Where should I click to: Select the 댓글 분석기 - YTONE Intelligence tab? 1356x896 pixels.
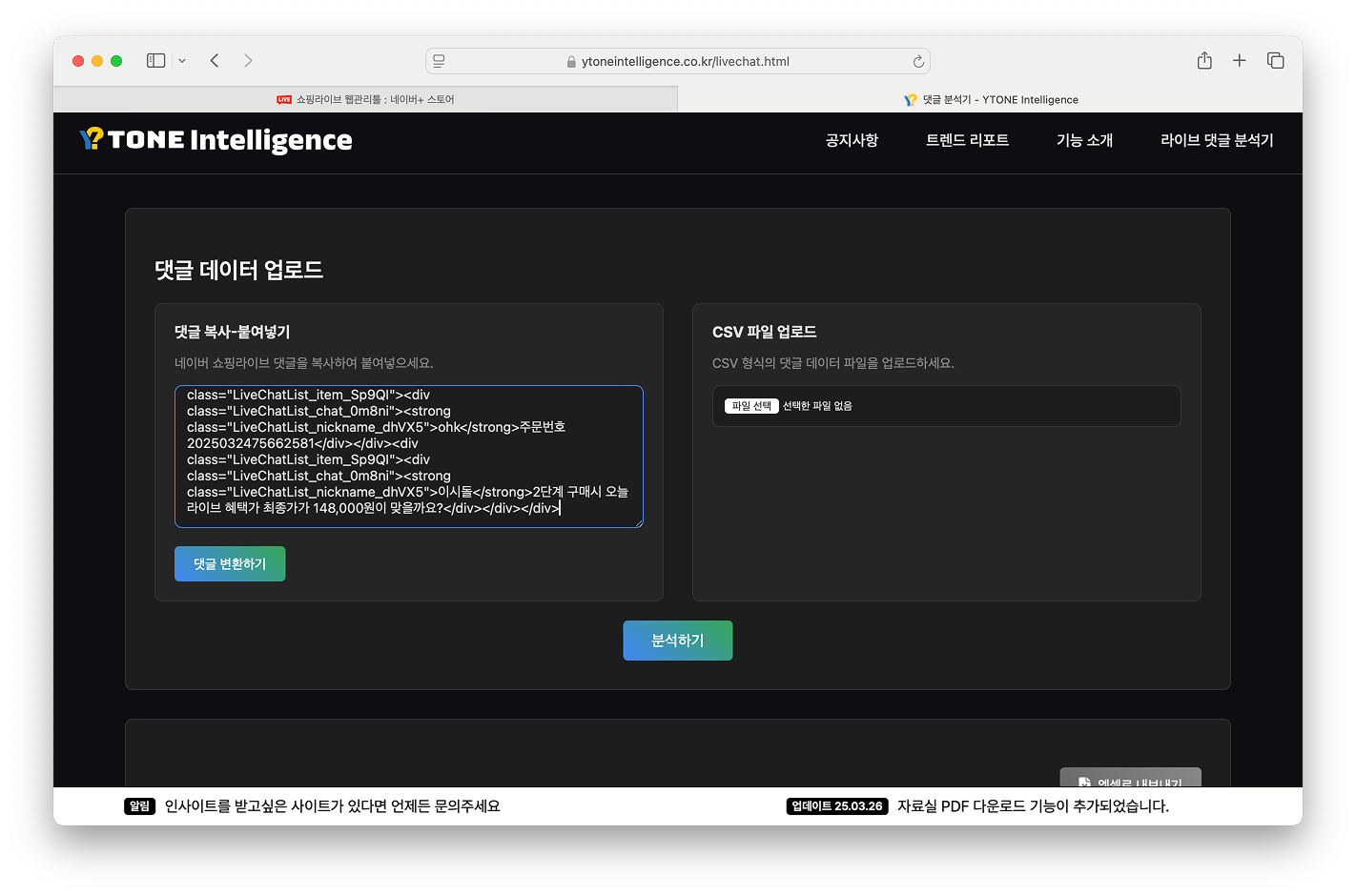coord(990,99)
